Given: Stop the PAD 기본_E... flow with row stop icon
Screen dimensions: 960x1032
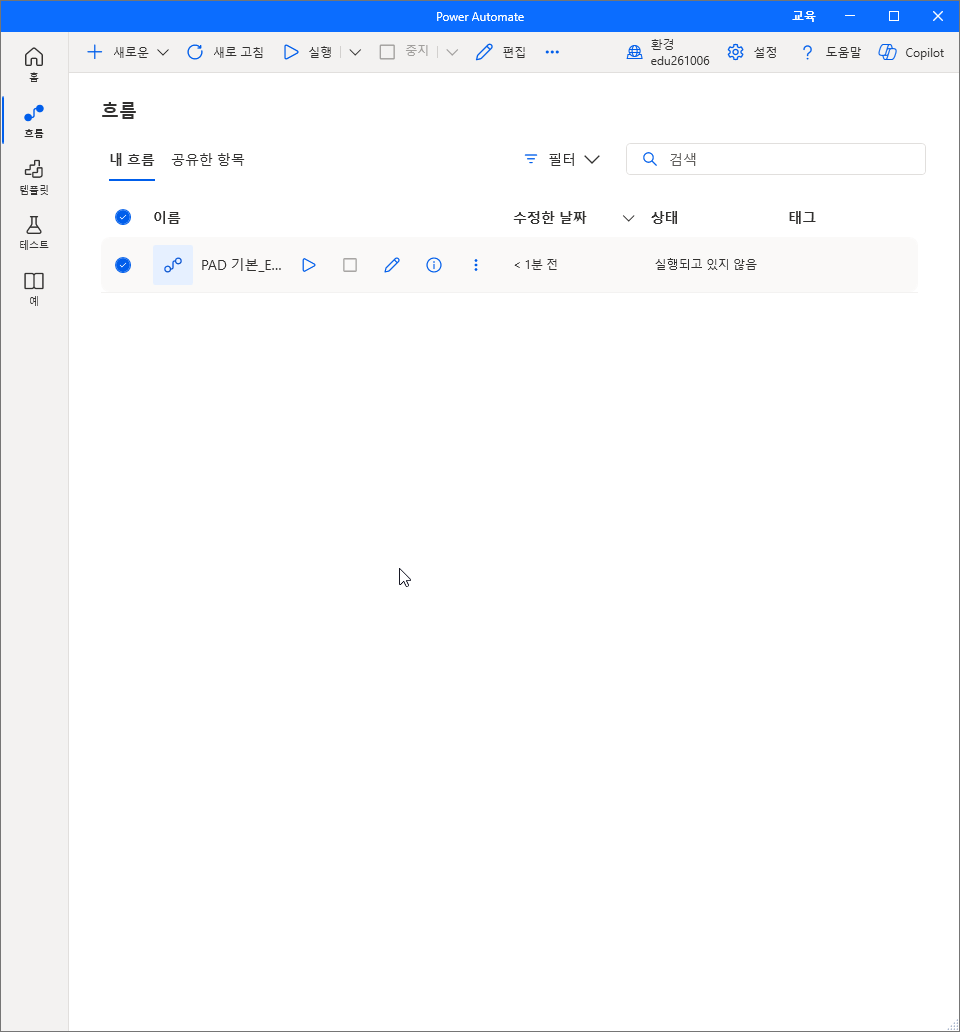Looking at the screenshot, I should pos(350,265).
